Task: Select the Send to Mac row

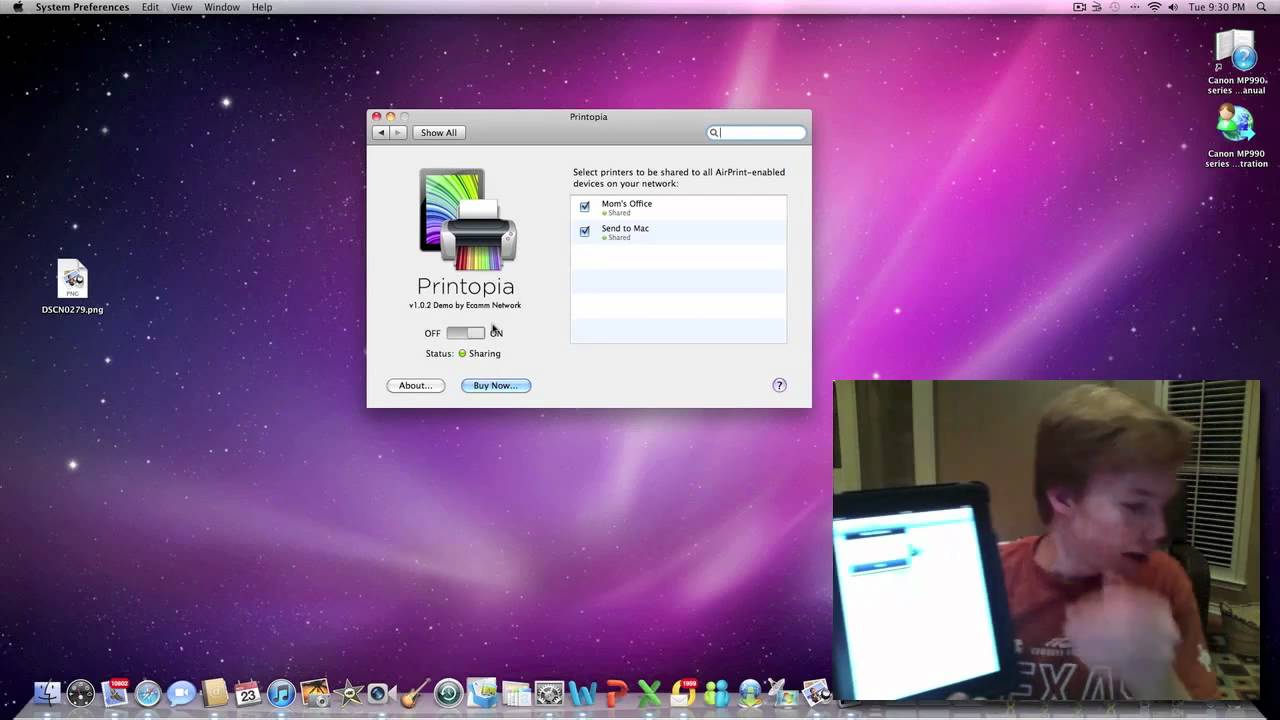Action: 678,232
